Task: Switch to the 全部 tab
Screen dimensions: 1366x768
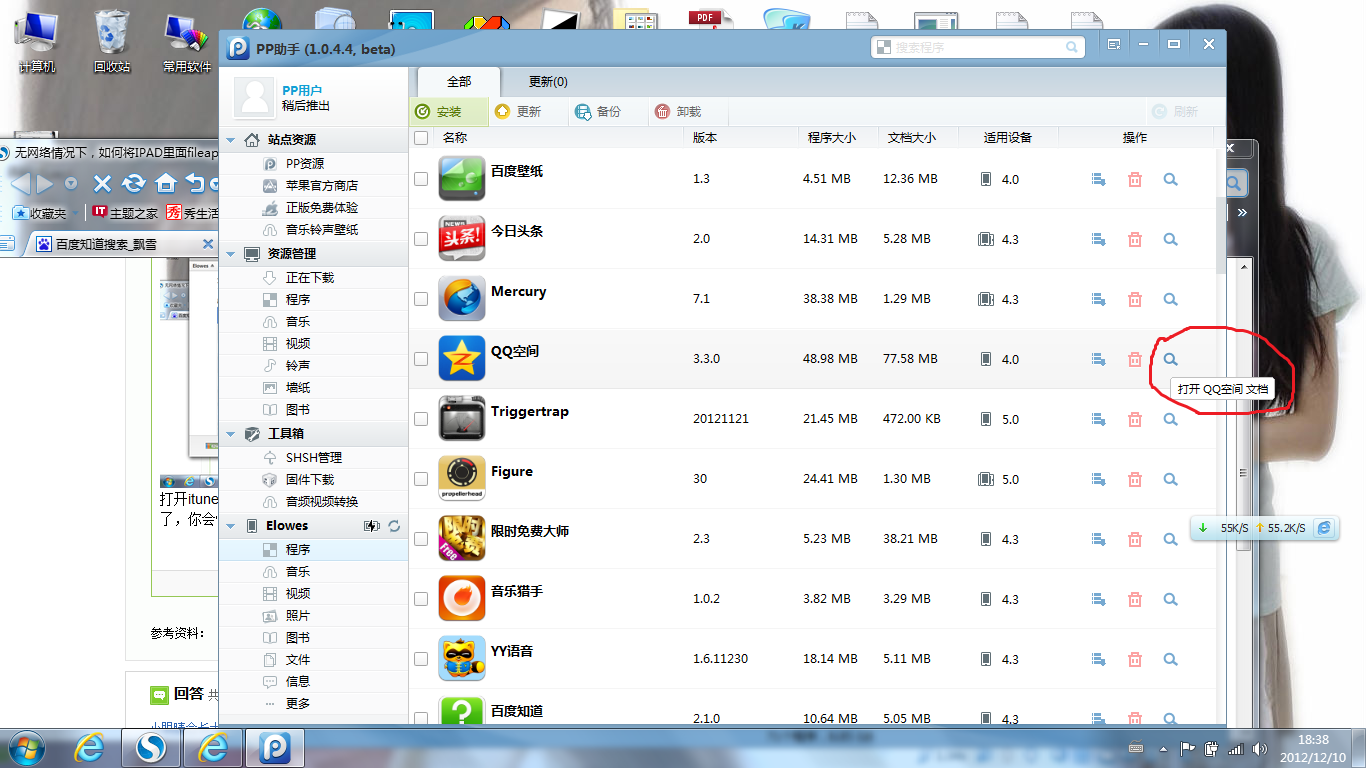Action: pyautogui.click(x=458, y=82)
